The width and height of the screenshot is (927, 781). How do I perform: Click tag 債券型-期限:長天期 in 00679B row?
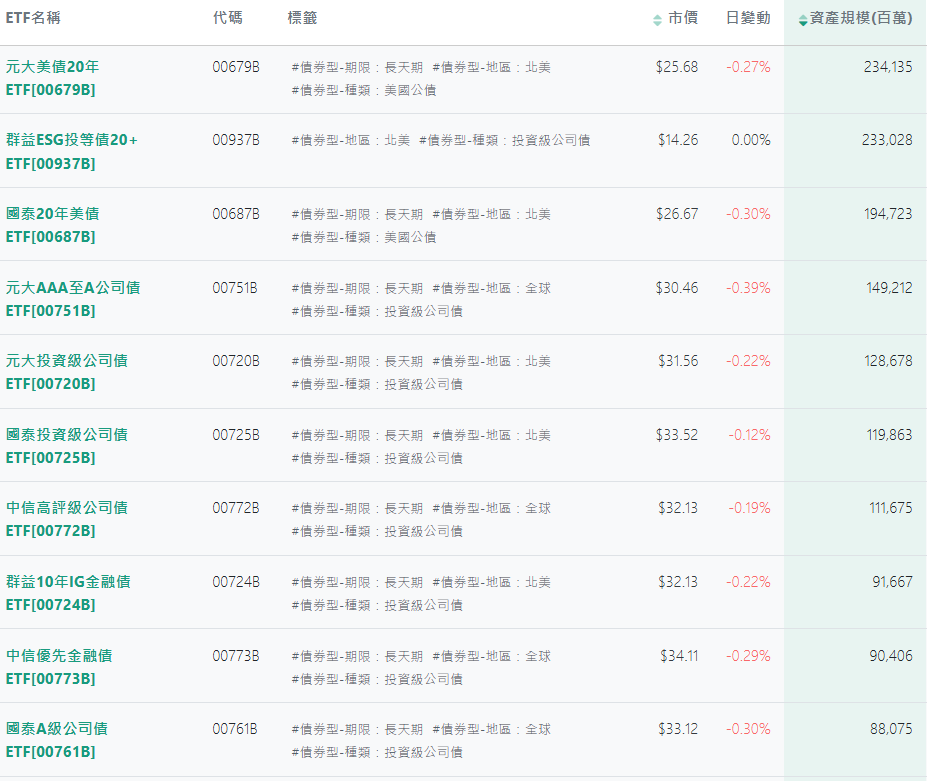[x=357, y=67]
